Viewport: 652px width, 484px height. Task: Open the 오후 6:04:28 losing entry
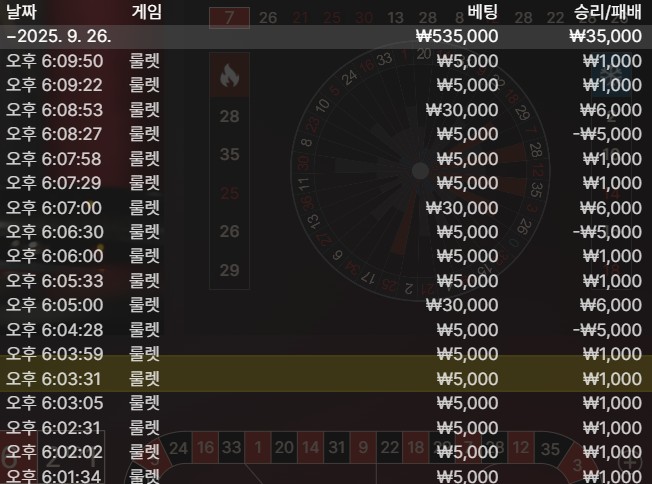pyautogui.click(x=326, y=330)
